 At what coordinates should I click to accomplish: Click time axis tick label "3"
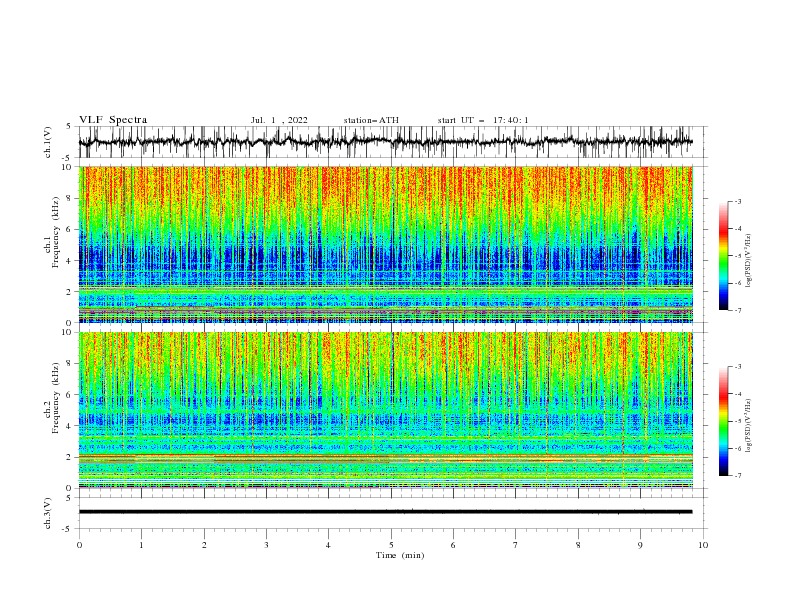point(266,545)
